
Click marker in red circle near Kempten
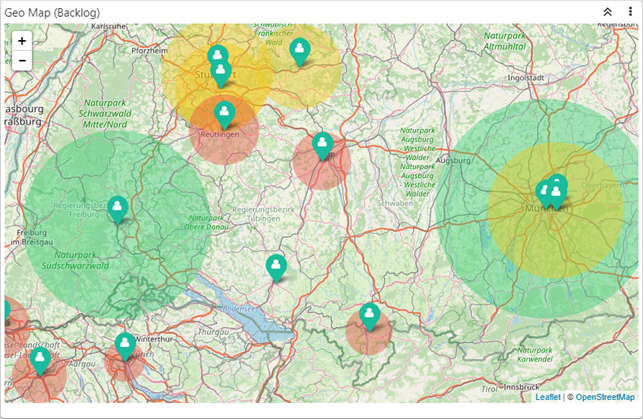[x=370, y=316]
